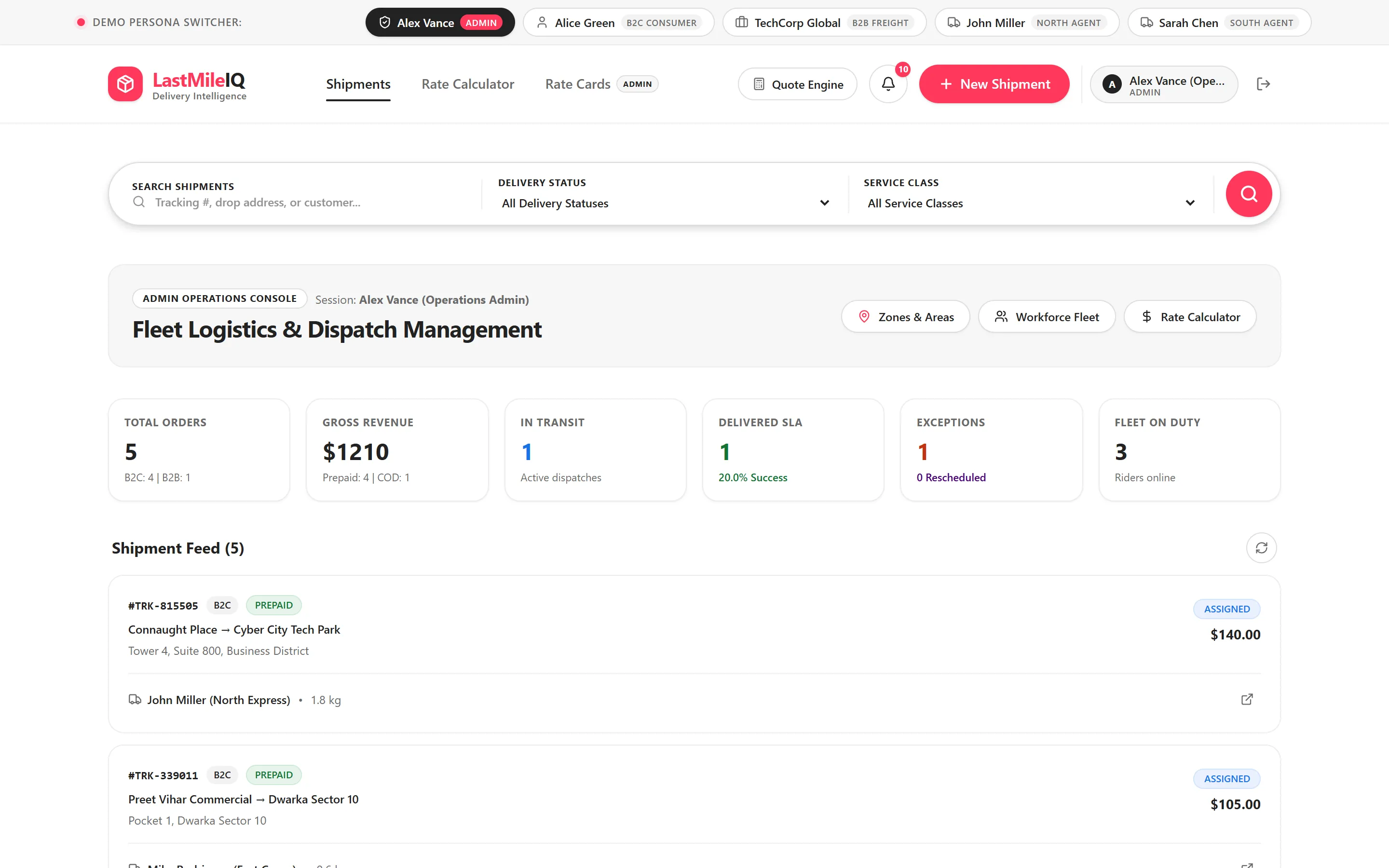Click the truck icon on Sarah Chen persona

point(1146,22)
